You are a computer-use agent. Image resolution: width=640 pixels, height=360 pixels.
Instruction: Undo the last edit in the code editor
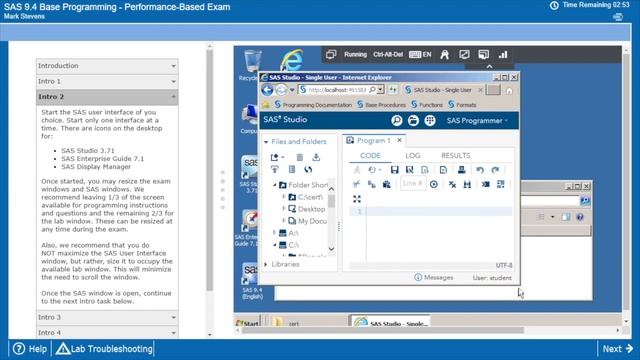point(480,170)
